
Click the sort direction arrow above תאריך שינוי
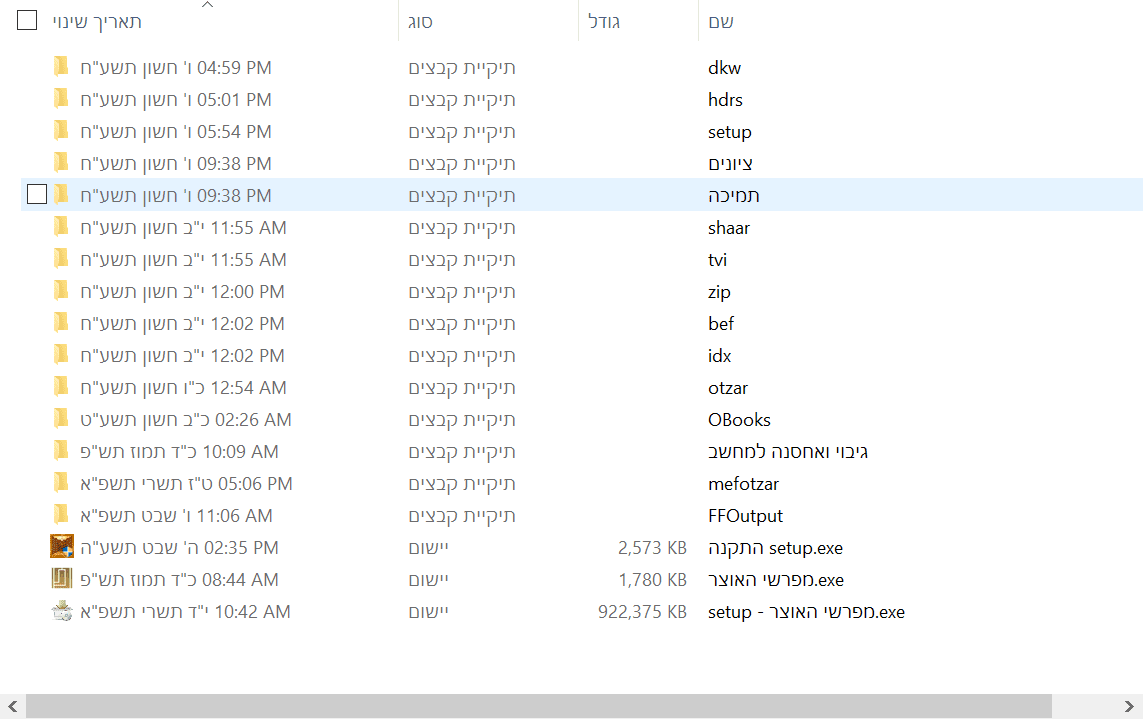tap(208, 5)
